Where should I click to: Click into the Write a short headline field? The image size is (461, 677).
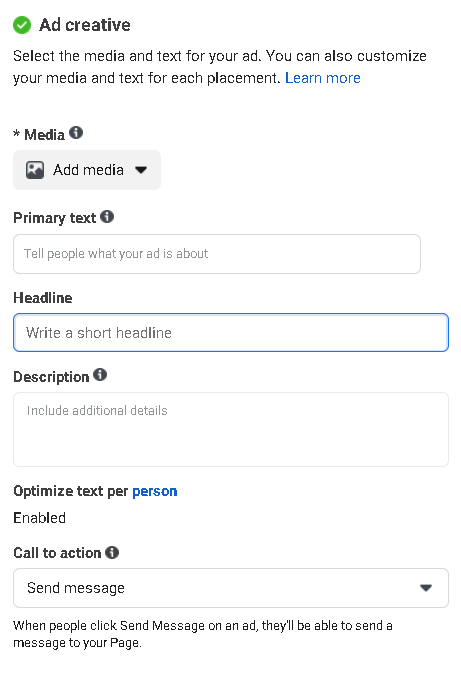[231, 332]
